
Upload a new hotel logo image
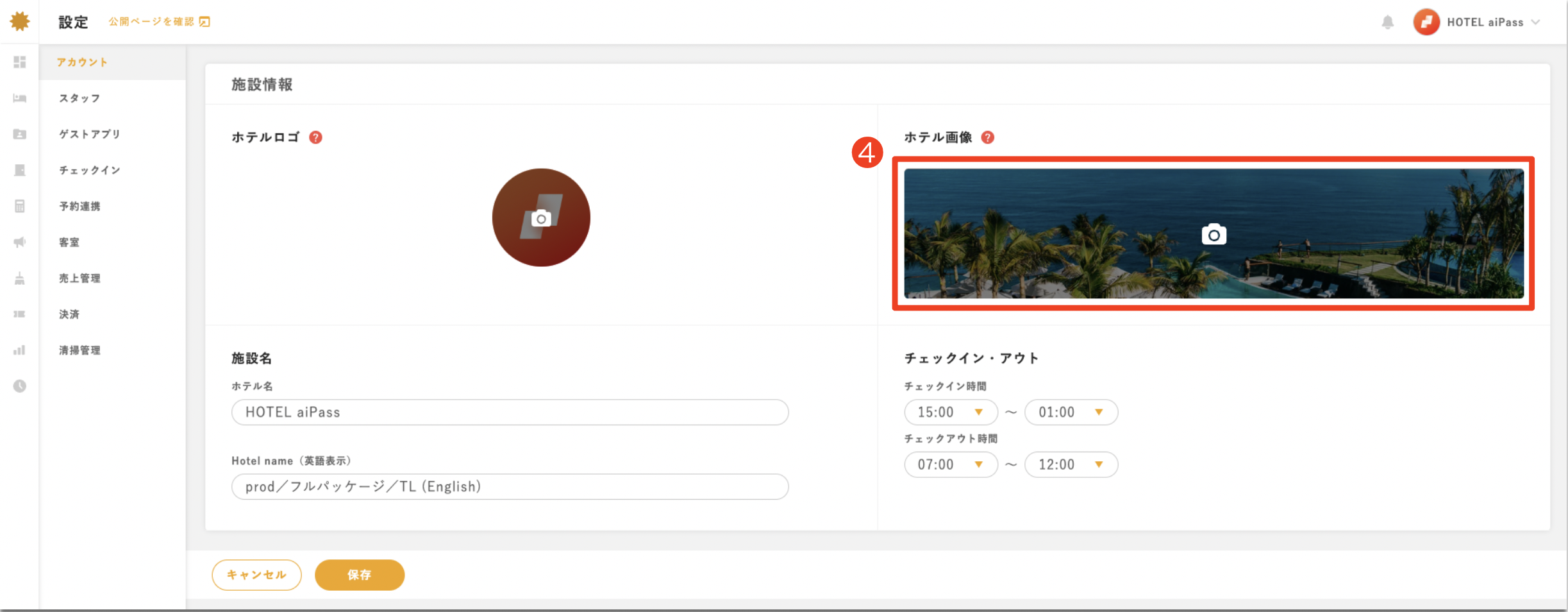[541, 217]
